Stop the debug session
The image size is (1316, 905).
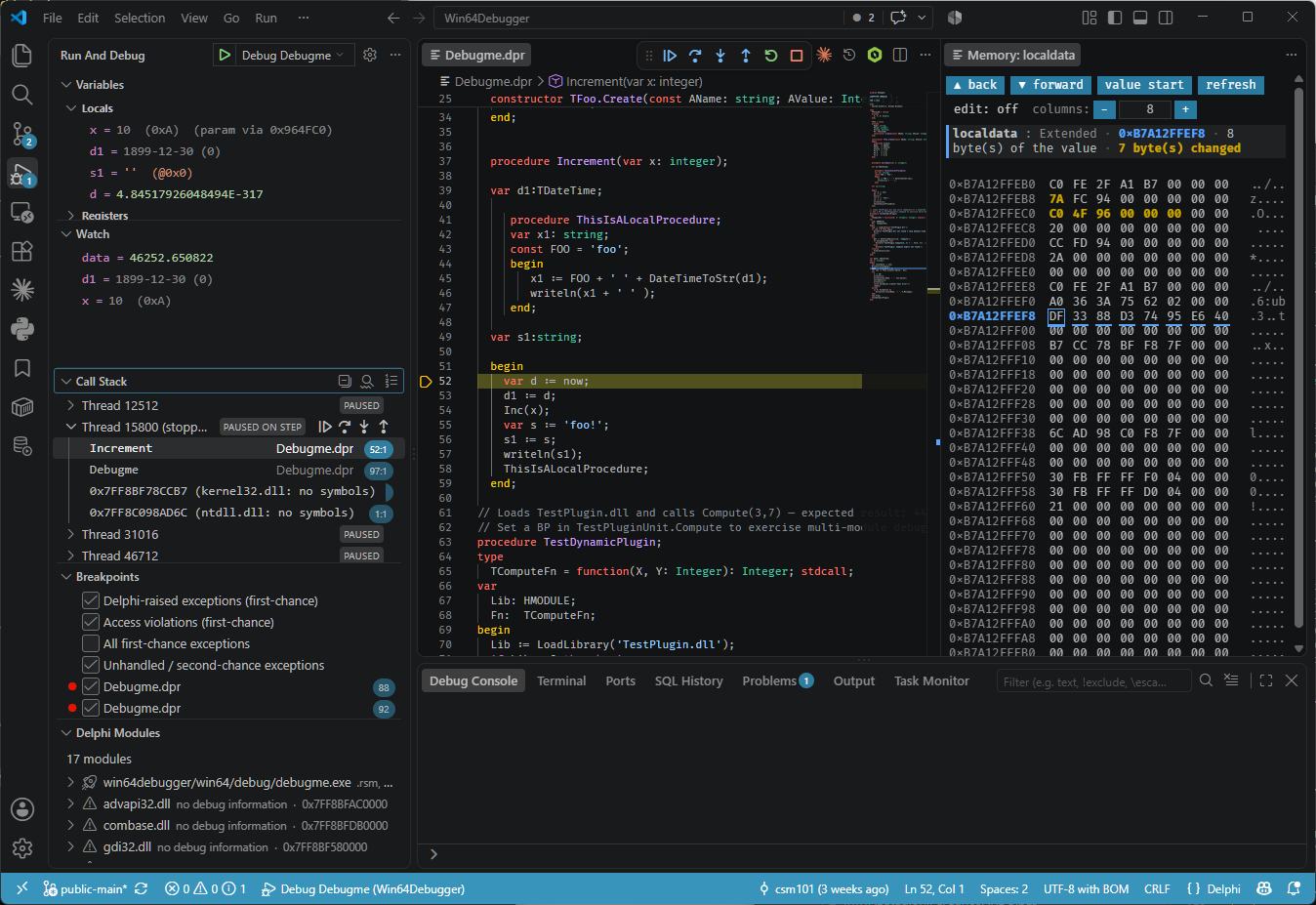click(797, 56)
